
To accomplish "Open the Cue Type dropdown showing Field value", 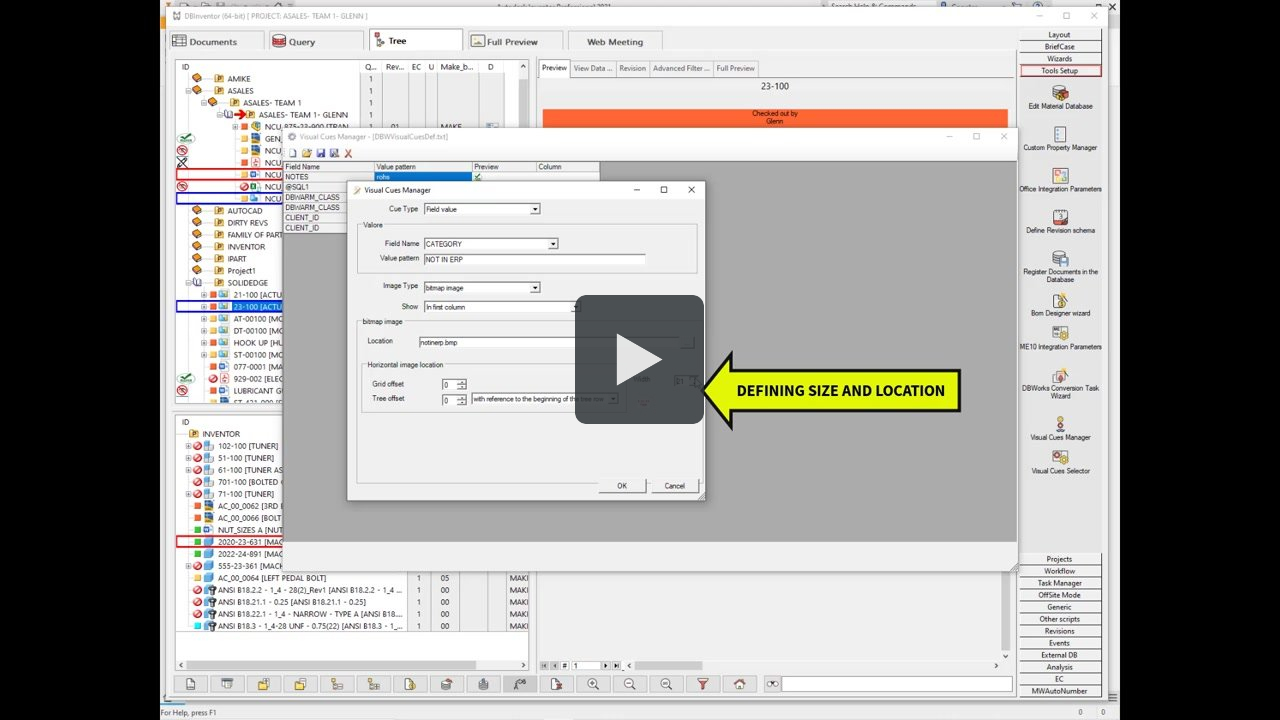I will click(534, 209).
